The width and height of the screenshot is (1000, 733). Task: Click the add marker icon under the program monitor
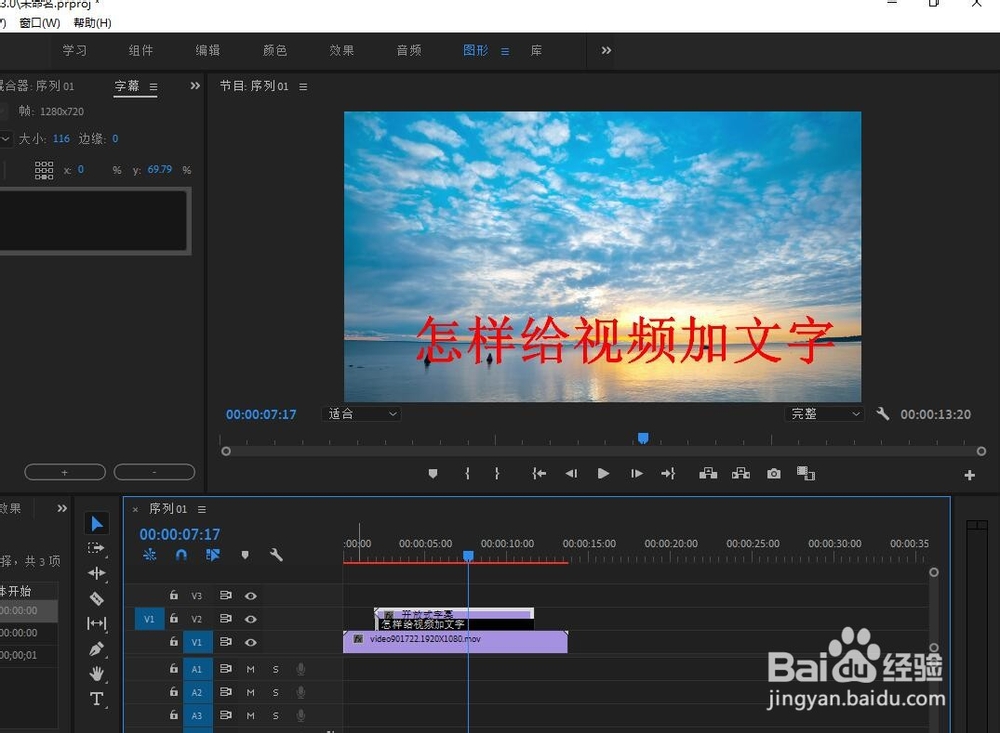pyautogui.click(x=433, y=473)
